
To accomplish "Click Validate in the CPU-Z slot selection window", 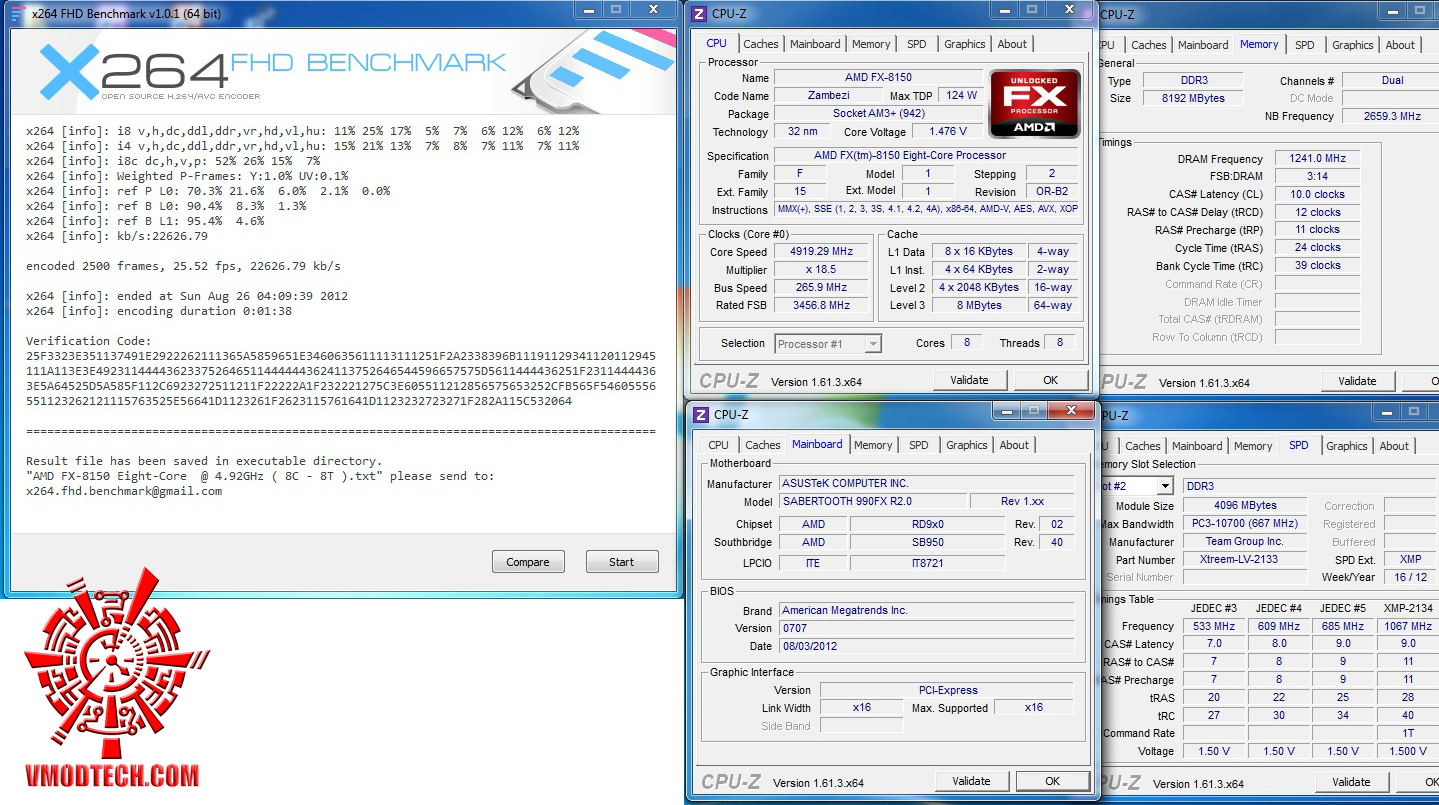I will [1351, 782].
